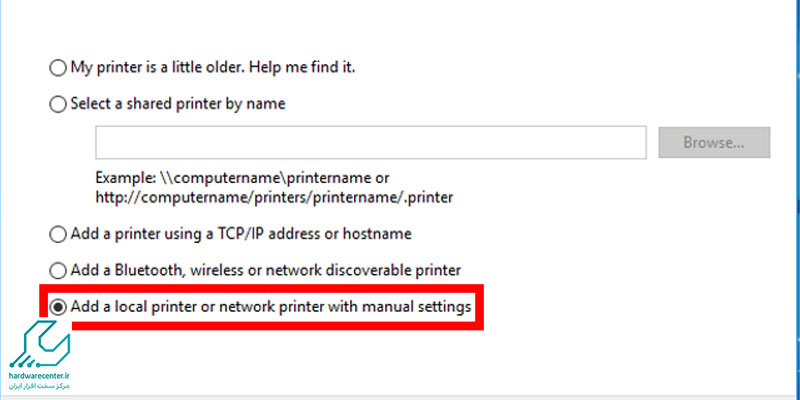Select the local printer with manual settings radio button

point(58,307)
